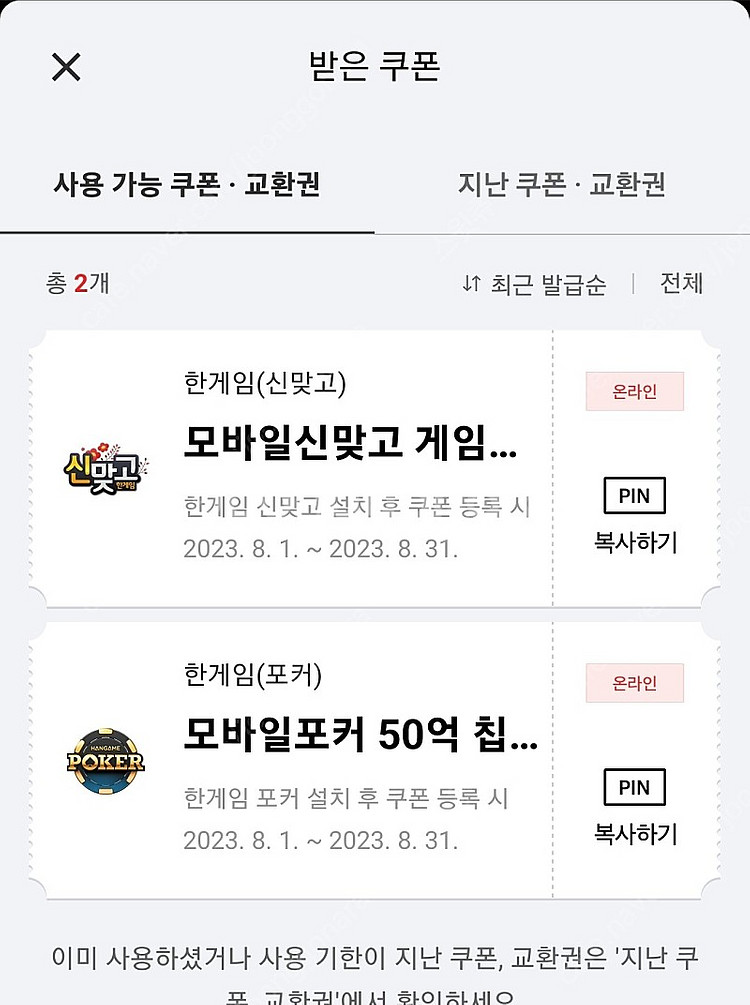Click the PIN icon on the 신맞고 coupon

pyautogui.click(x=634, y=496)
